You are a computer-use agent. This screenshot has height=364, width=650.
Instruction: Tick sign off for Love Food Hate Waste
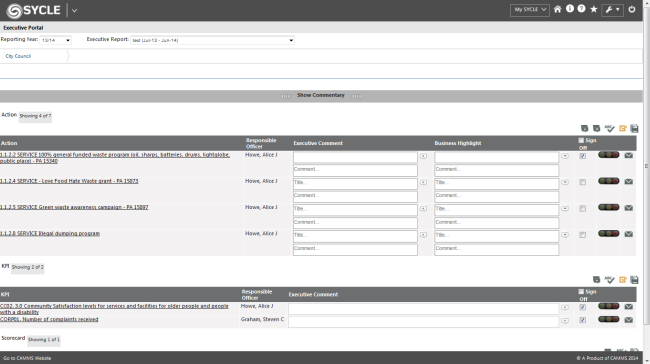[582, 182]
